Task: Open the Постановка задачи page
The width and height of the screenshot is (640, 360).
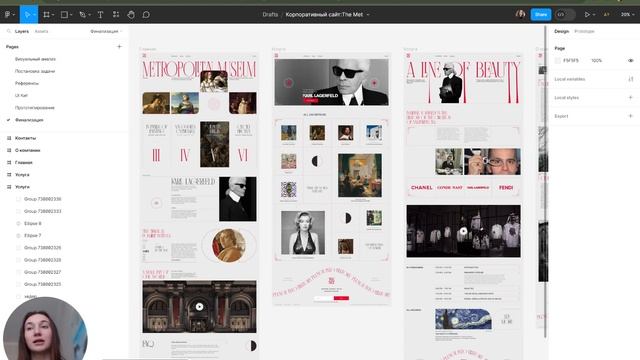Action: coord(35,71)
